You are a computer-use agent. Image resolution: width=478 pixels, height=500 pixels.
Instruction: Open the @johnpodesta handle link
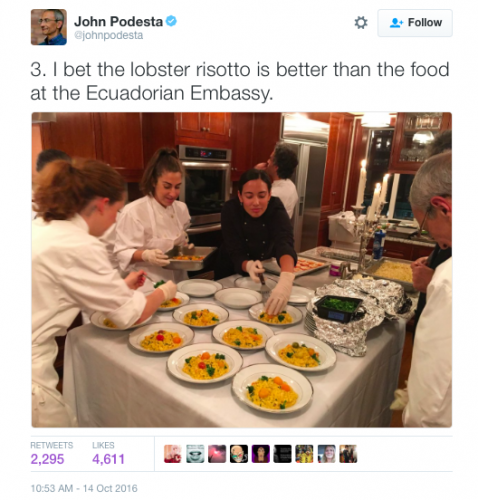(x=109, y=35)
